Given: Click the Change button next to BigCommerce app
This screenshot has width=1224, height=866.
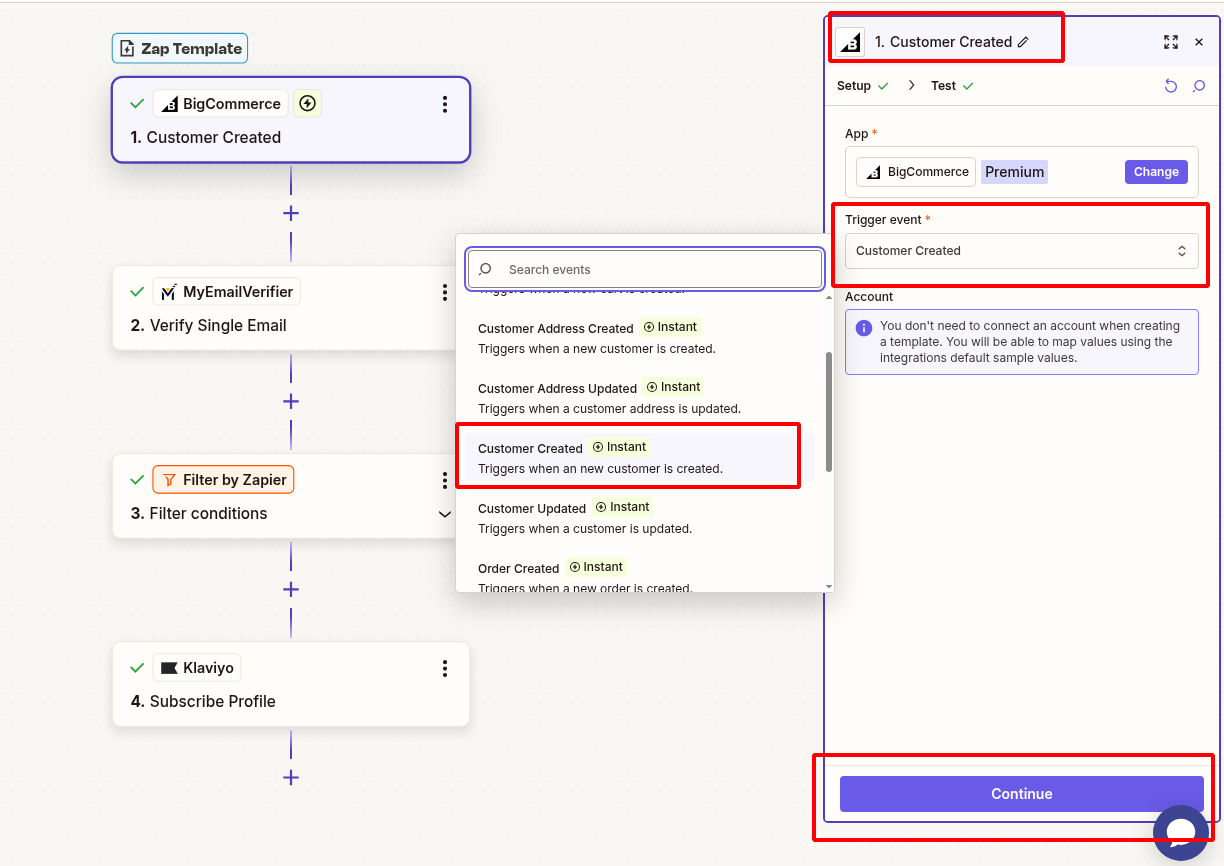Looking at the screenshot, I should click(x=1155, y=171).
